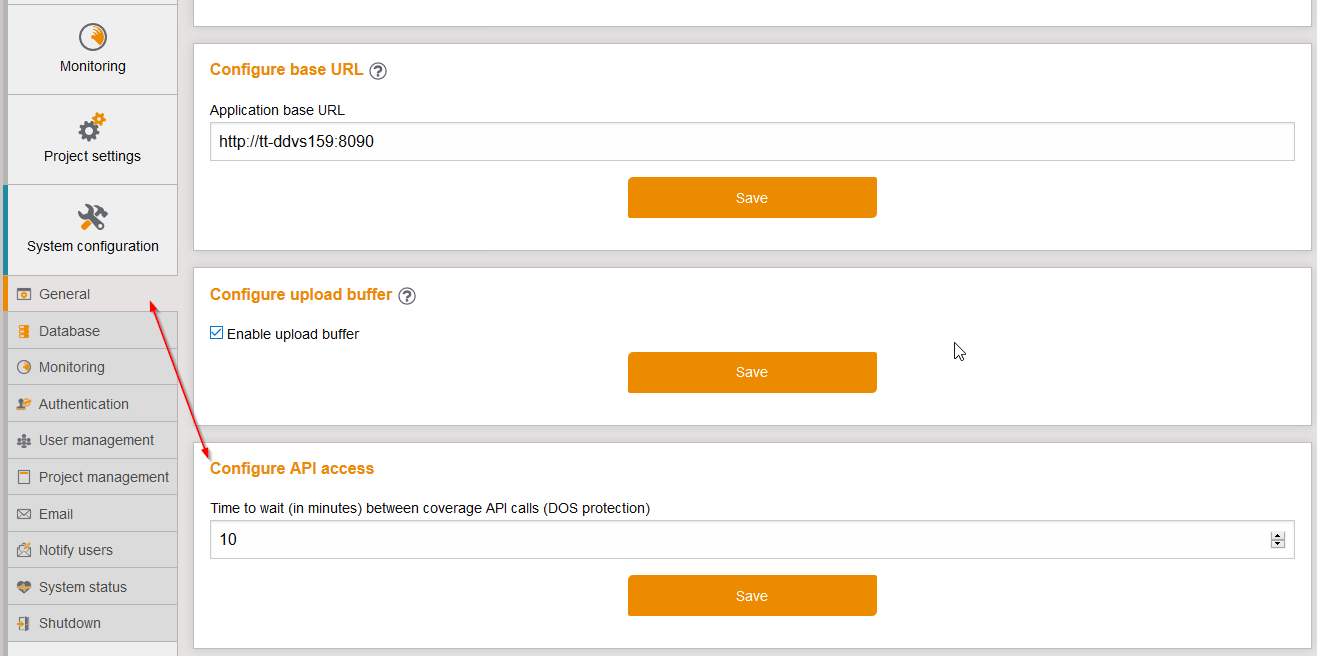Open Notify users menu entry

pos(75,550)
